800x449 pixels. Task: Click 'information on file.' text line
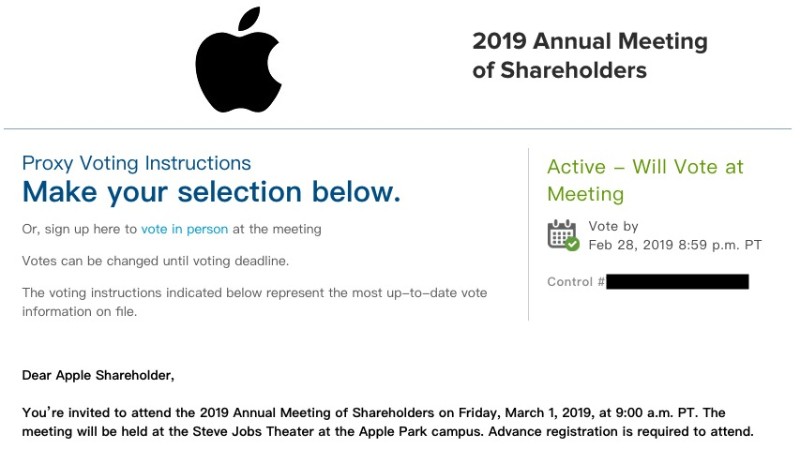coord(79,311)
